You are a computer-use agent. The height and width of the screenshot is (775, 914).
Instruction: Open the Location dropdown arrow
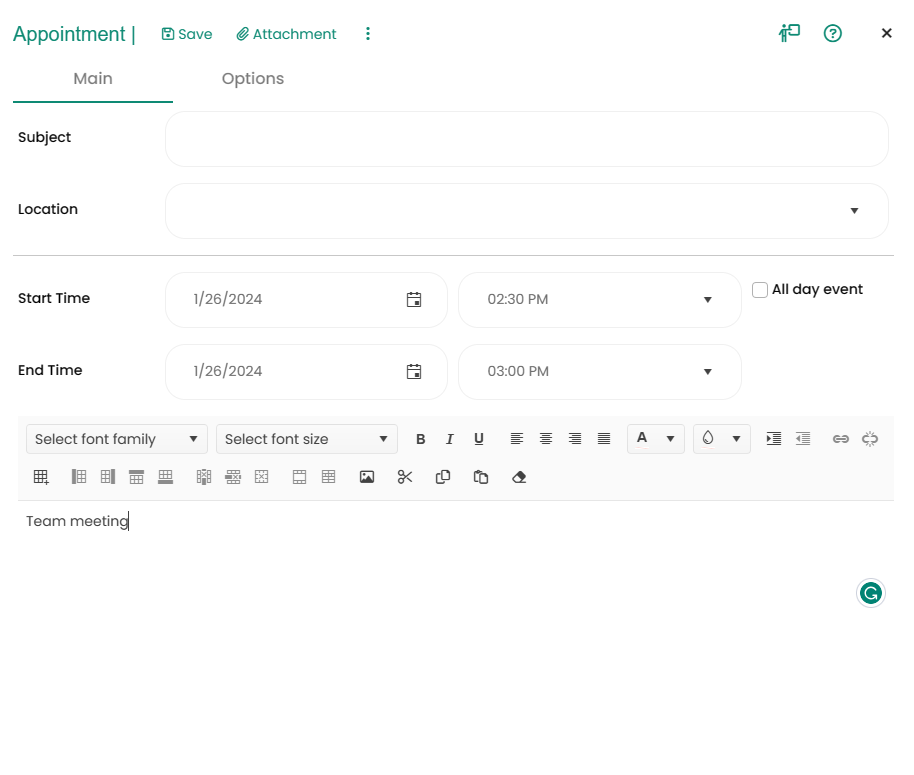pyautogui.click(x=854, y=211)
